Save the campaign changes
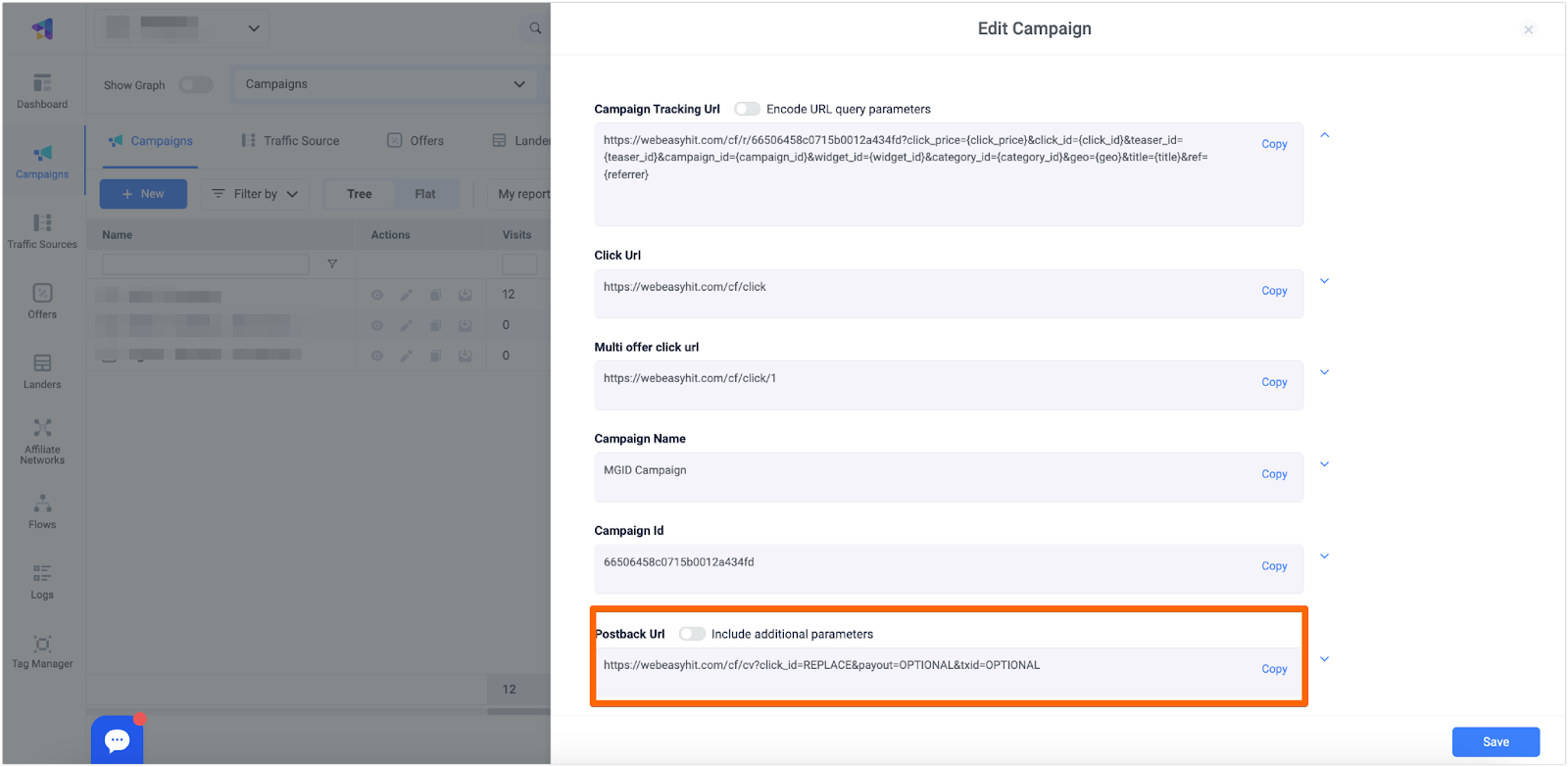1568x767 pixels. [x=1494, y=742]
